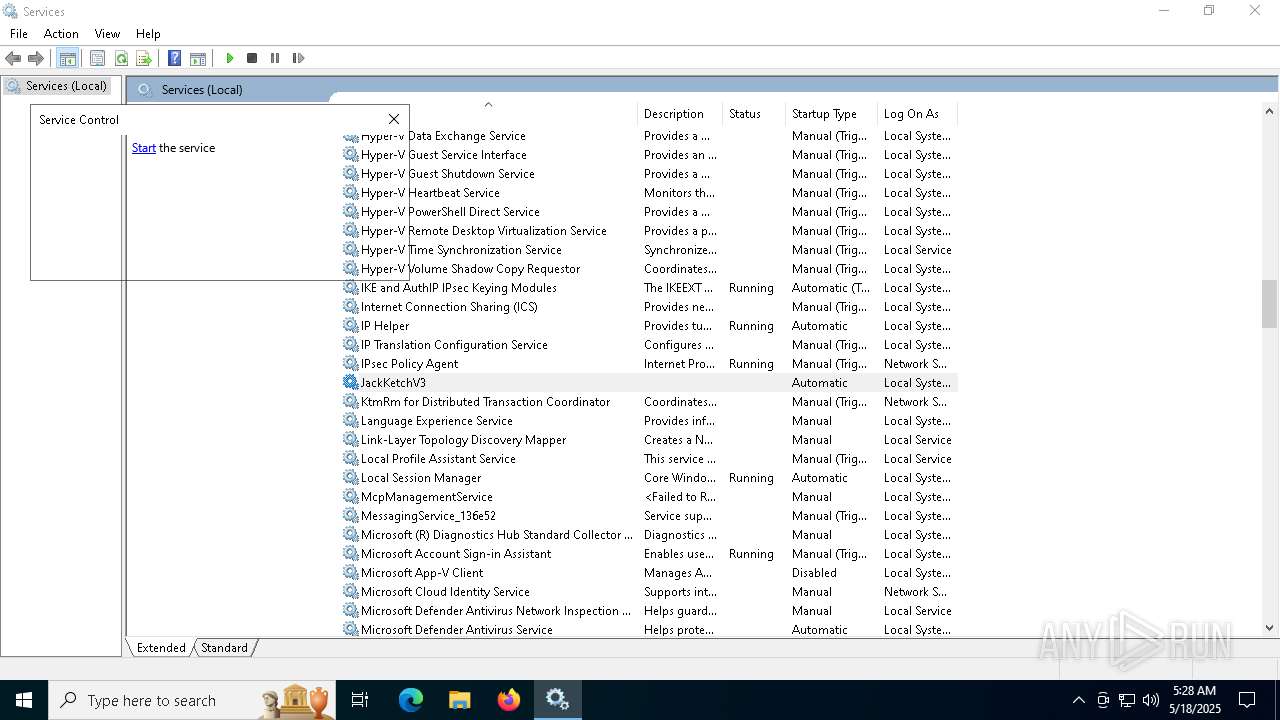
Task: Open the Properties toolbar icon
Action: click(x=97, y=58)
